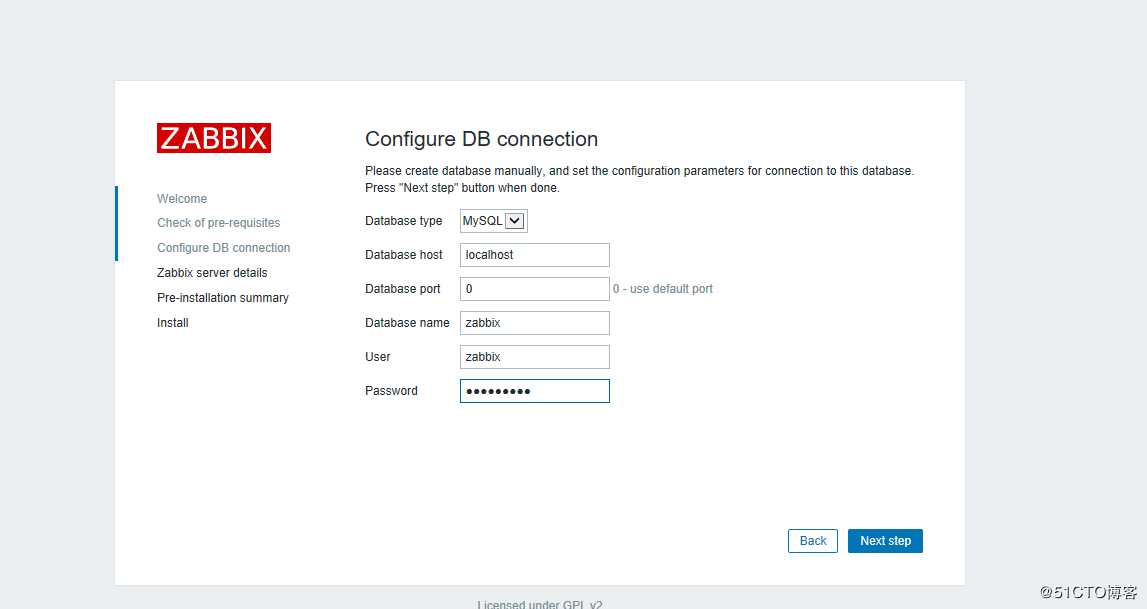Select Configure DB connection step in sidebar
Screen dimensions: 1147x609
click(224, 248)
